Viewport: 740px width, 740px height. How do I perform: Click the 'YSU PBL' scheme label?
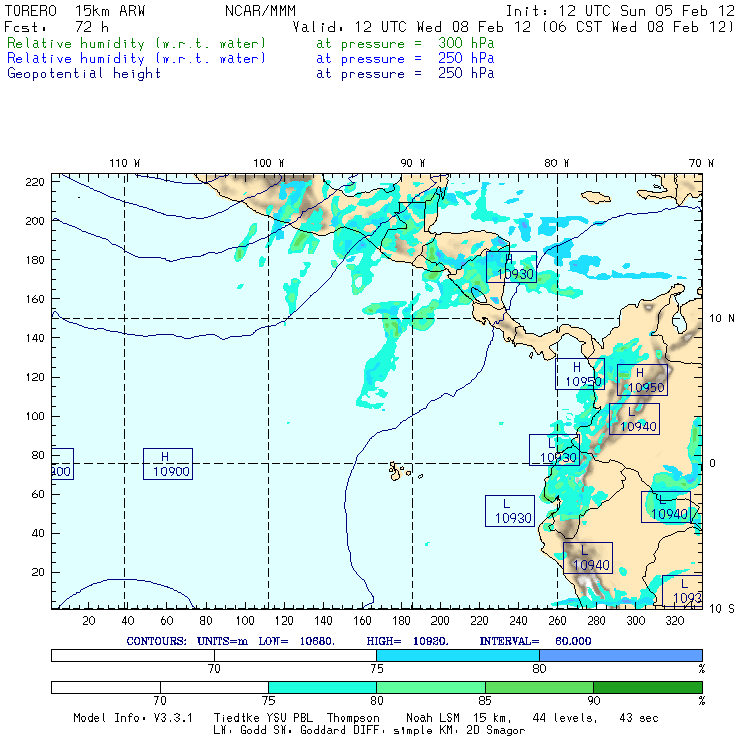coord(290,718)
